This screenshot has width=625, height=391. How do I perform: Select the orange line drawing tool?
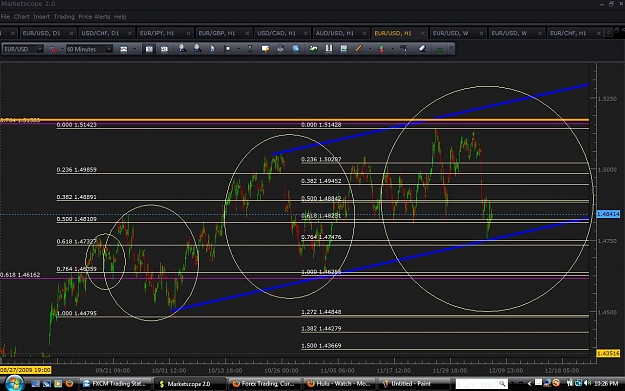[359, 49]
